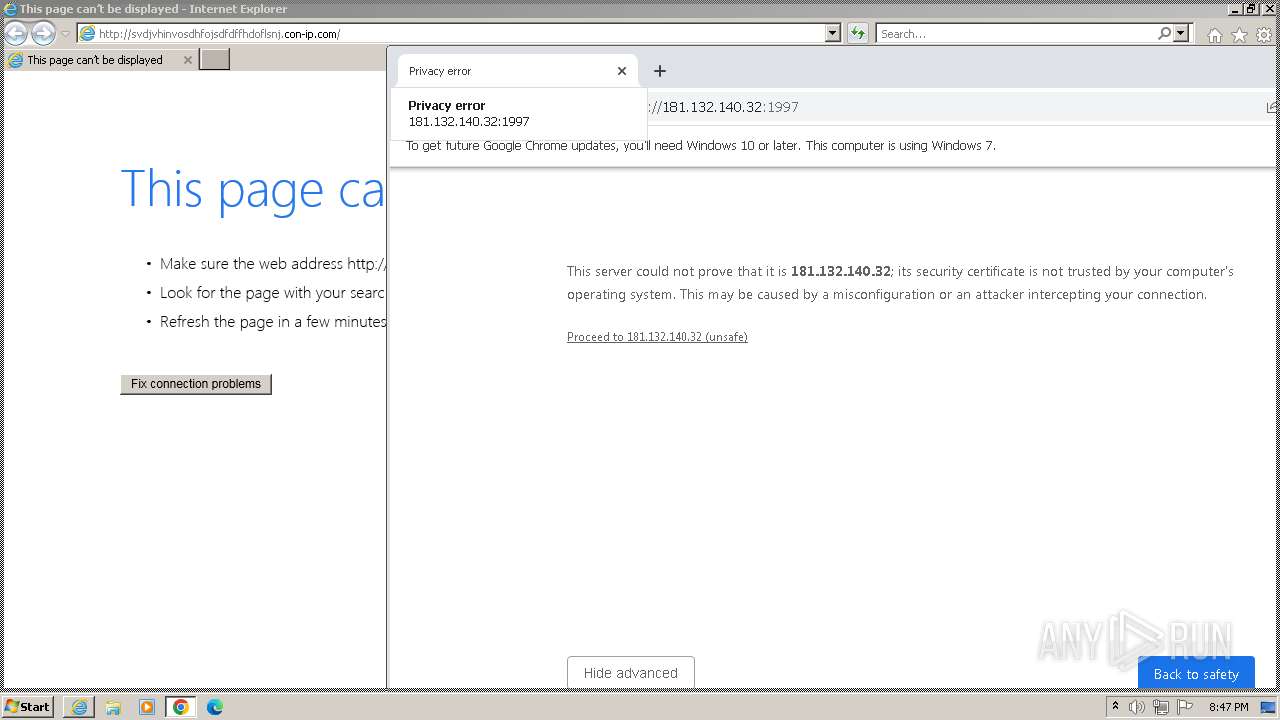This screenshot has height=720, width=1280.
Task: Click the search magnifier icon
Action: 1164,34
